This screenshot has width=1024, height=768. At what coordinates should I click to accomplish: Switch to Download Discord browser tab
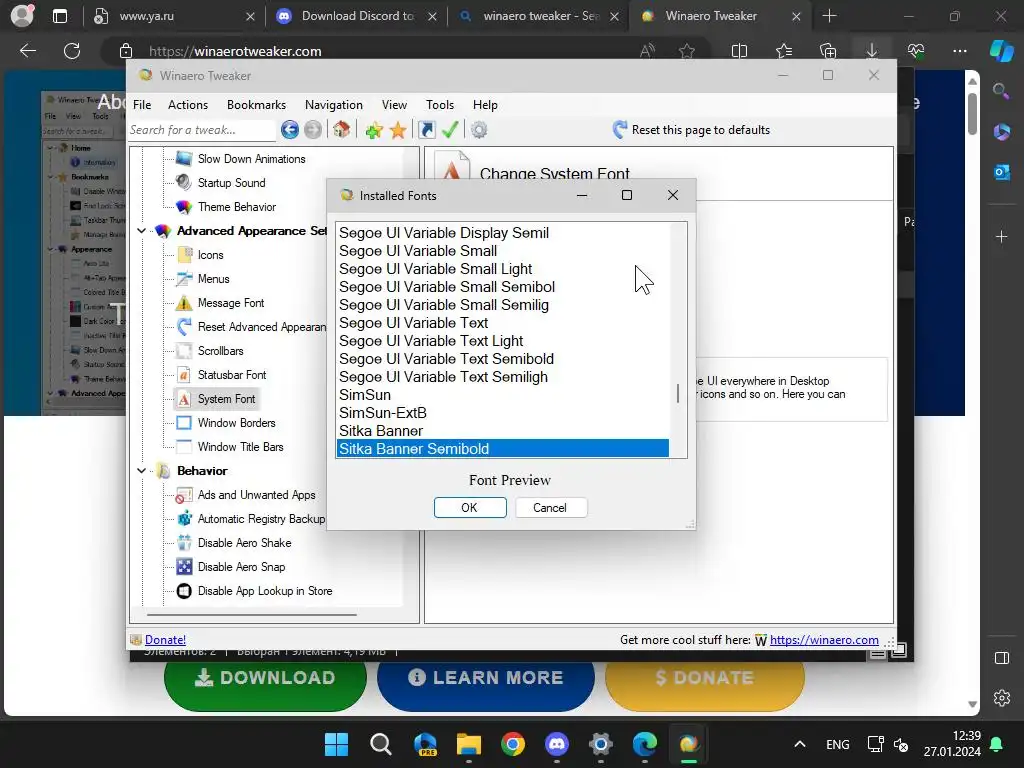[356, 16]
